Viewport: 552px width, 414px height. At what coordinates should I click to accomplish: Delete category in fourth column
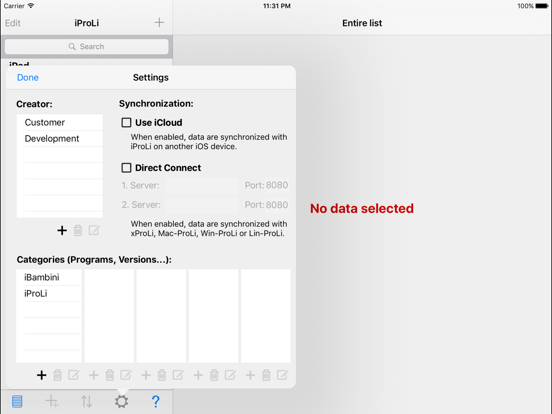click(x=214, y=375)
